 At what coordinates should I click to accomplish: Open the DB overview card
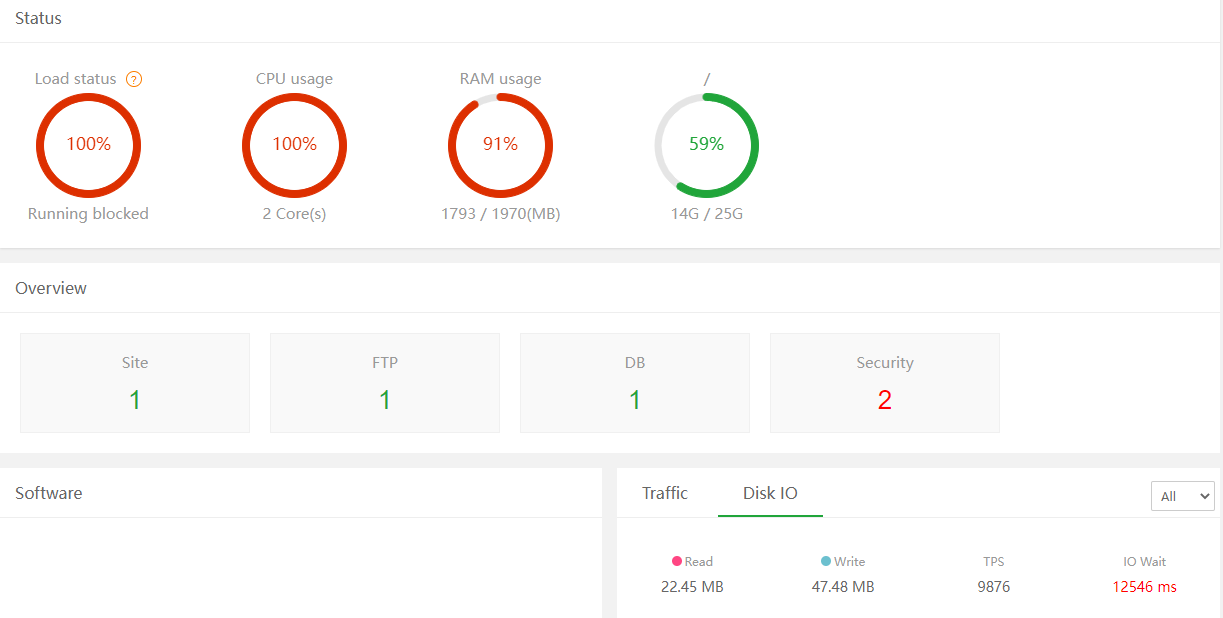click(635, 383)
